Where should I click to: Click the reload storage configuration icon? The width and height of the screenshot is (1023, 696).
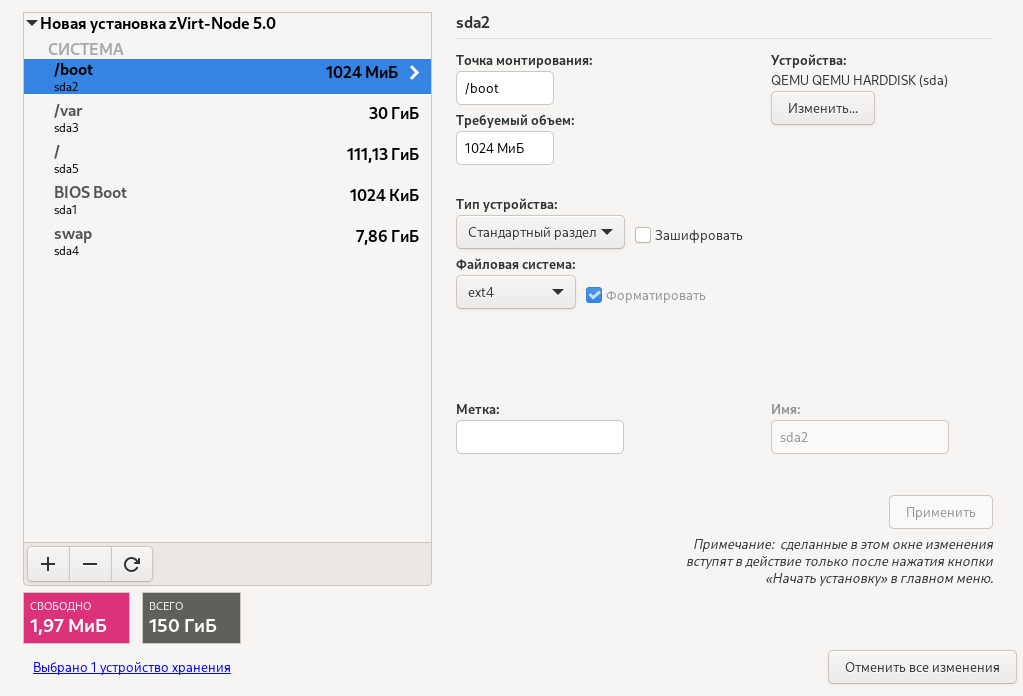tap(132, 564)
